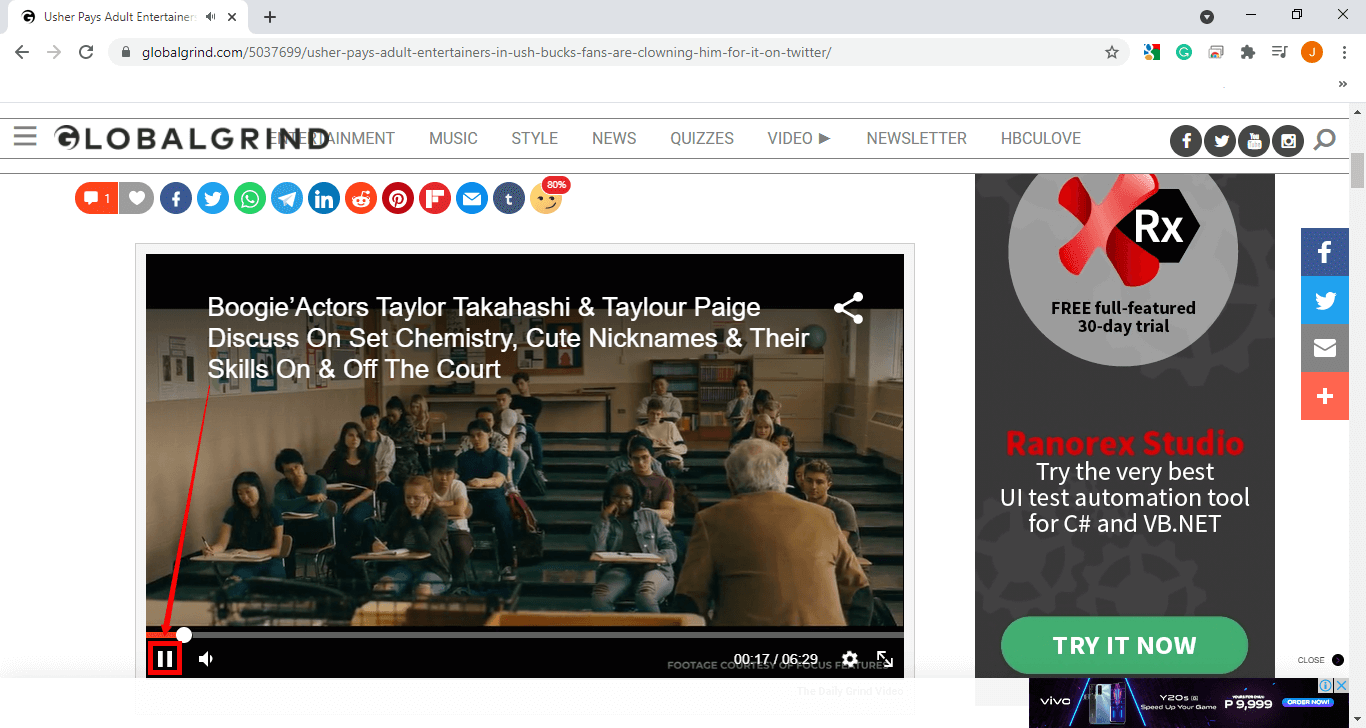This screenshot has height=728, width=1366.
Task: Mute the tab via speaker icon
Action: point(210,17)
